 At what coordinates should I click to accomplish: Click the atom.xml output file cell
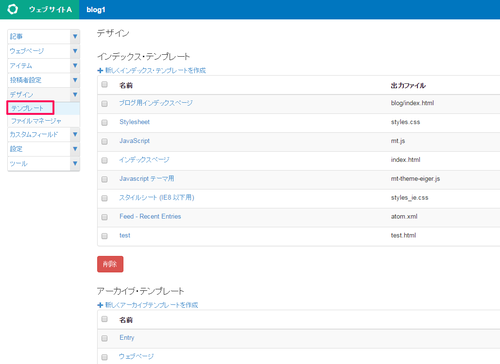tap(404, 216)
